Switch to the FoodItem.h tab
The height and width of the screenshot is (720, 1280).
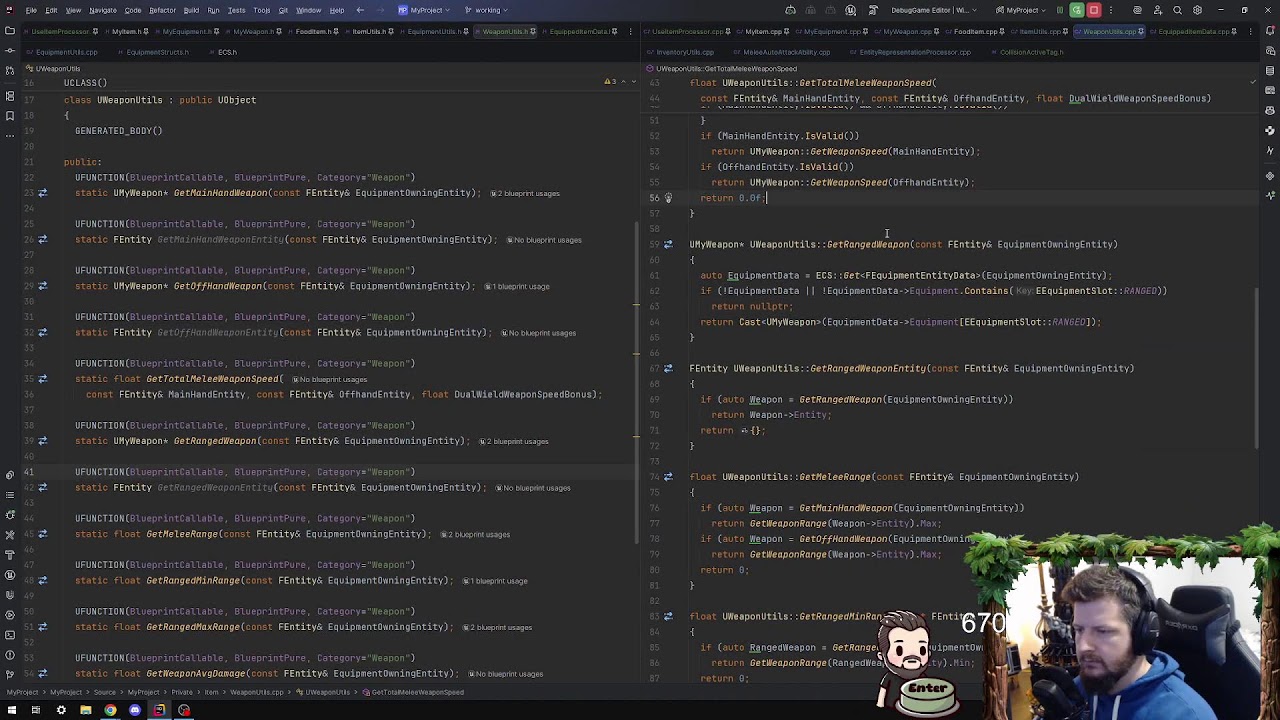tap(313, 31)
